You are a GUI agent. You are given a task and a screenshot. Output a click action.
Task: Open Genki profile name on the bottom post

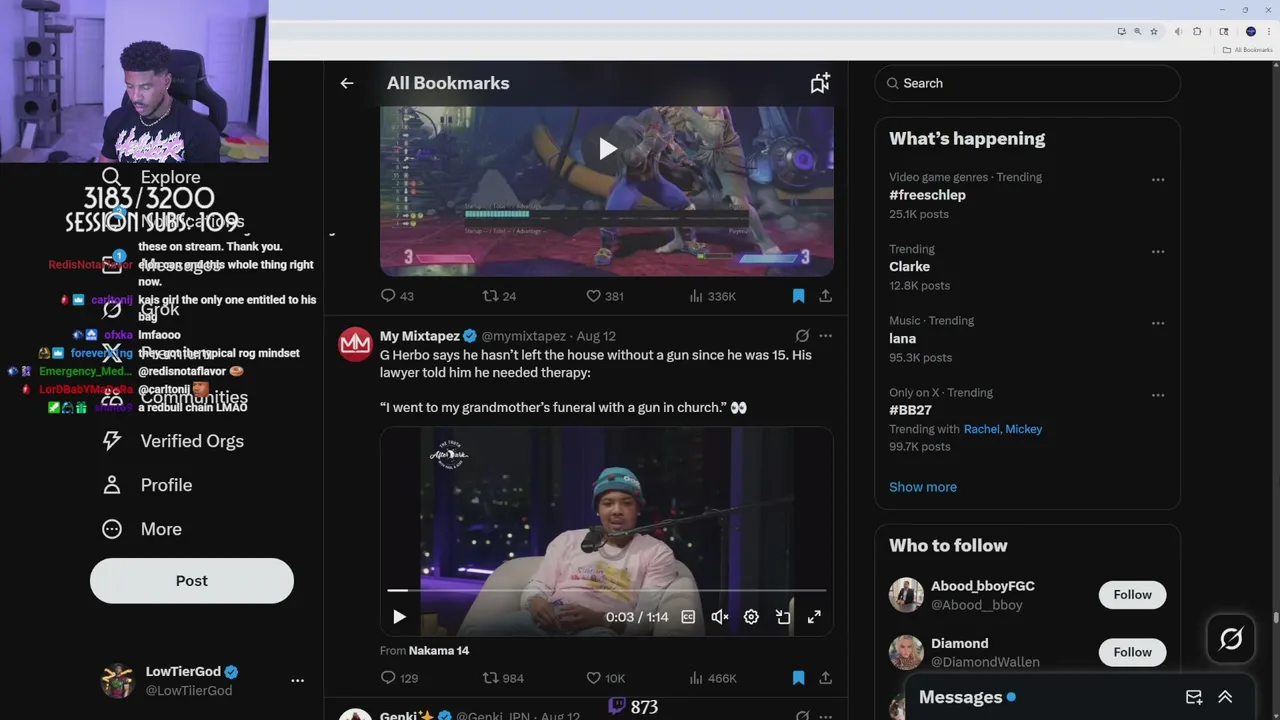[407, 716]
